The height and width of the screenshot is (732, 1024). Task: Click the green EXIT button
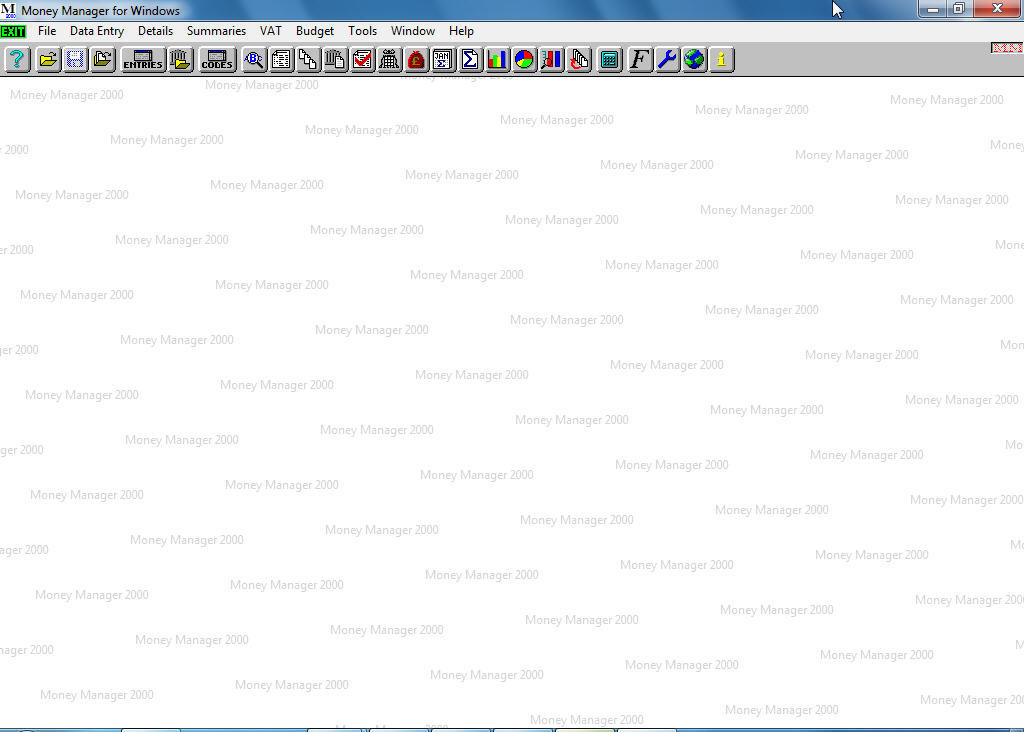[13, 31]
